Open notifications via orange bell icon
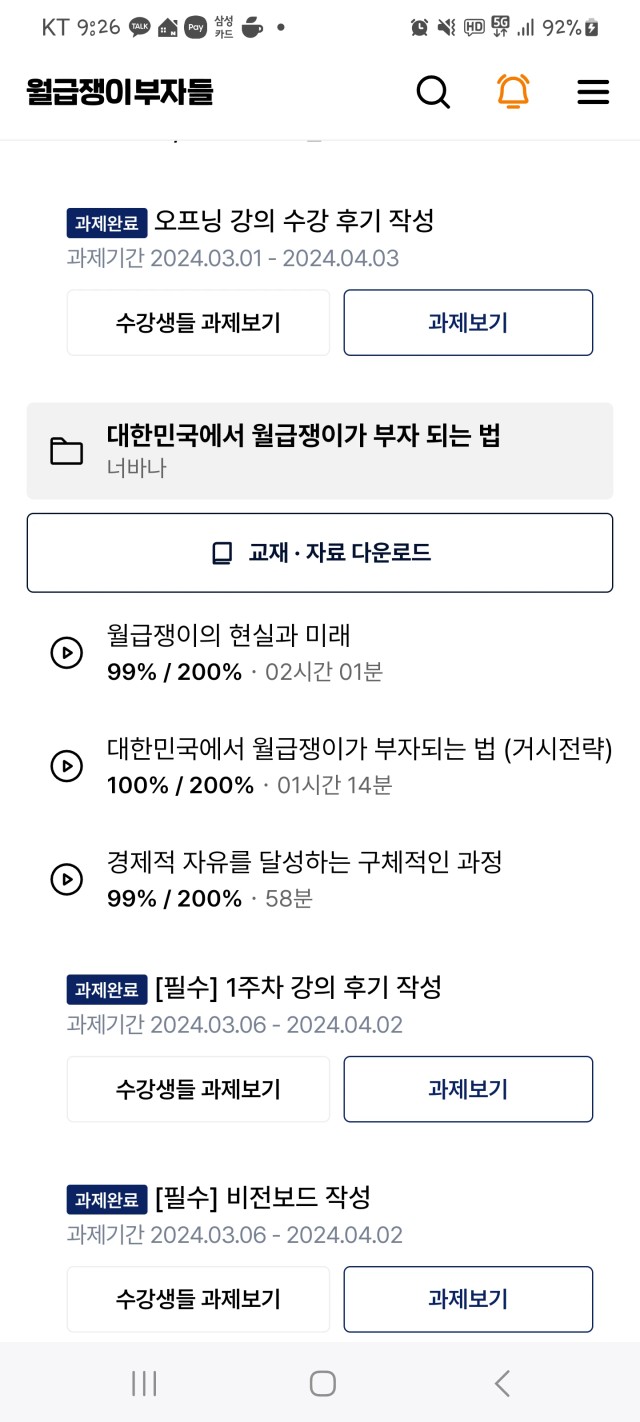Image resolution: width=640 pixels, height=1422 pixels. click(x=513, y=92)
